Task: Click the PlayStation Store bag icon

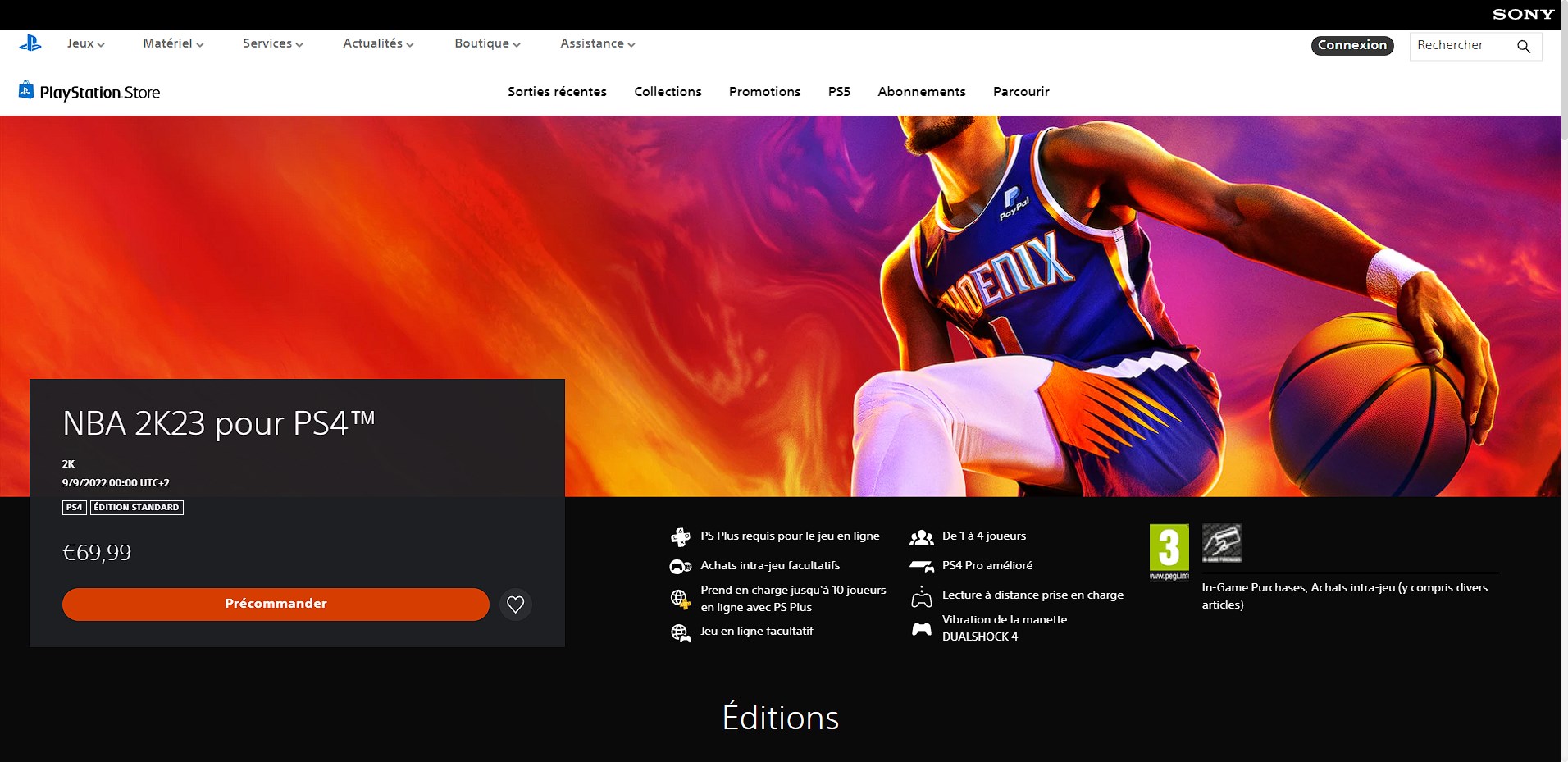Action: (x=26, y=90)
